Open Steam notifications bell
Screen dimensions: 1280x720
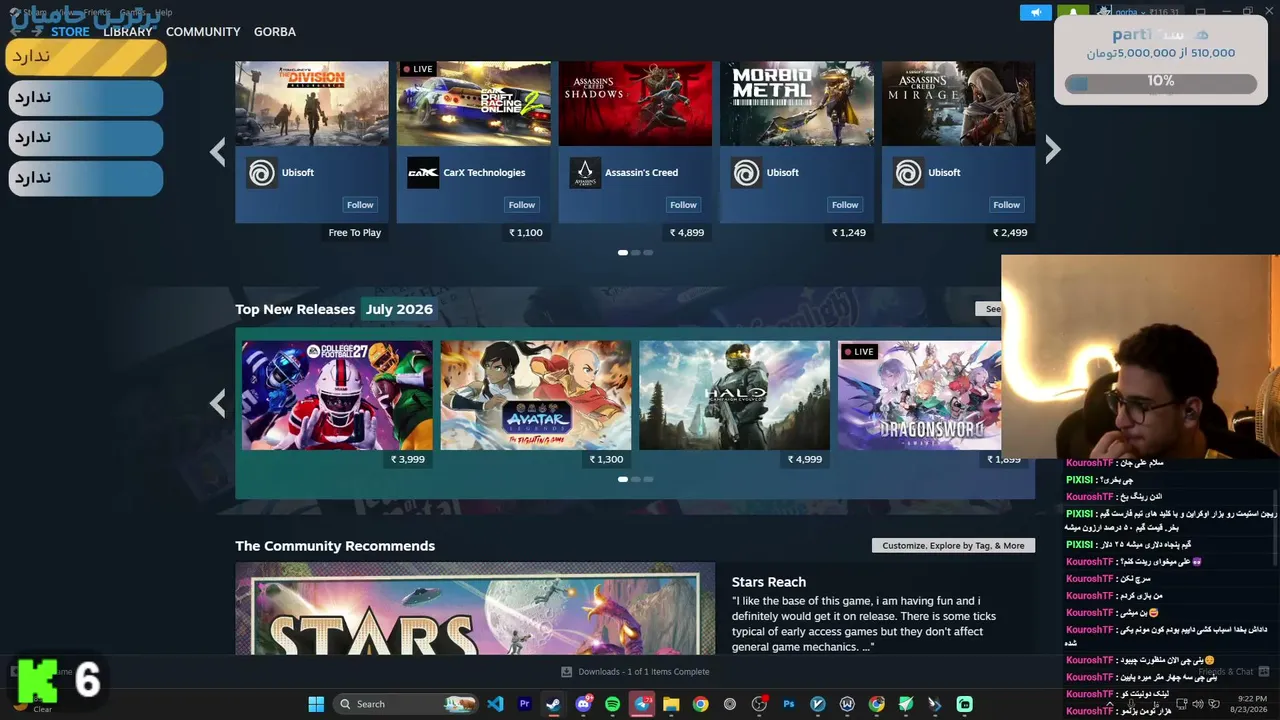[x=1073, y=12]
